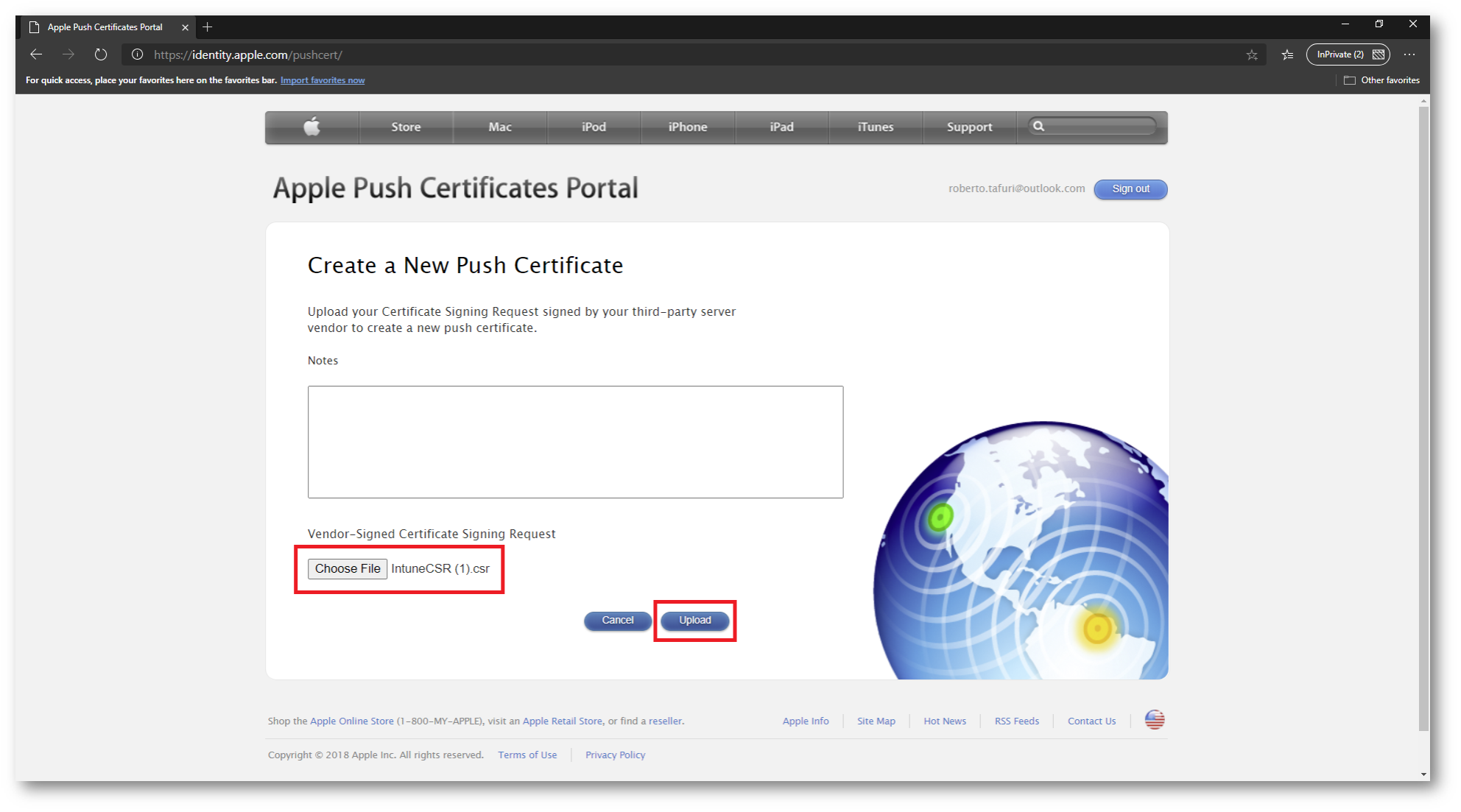Minimize the browser window

pos(1345,24)
